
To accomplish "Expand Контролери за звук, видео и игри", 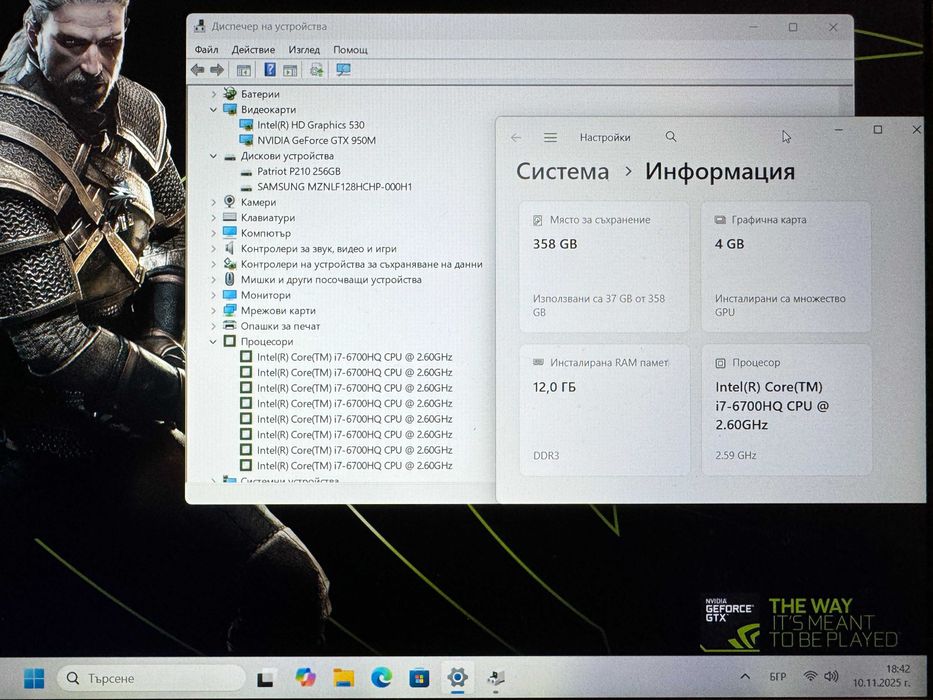I will [x=214, y=249].
